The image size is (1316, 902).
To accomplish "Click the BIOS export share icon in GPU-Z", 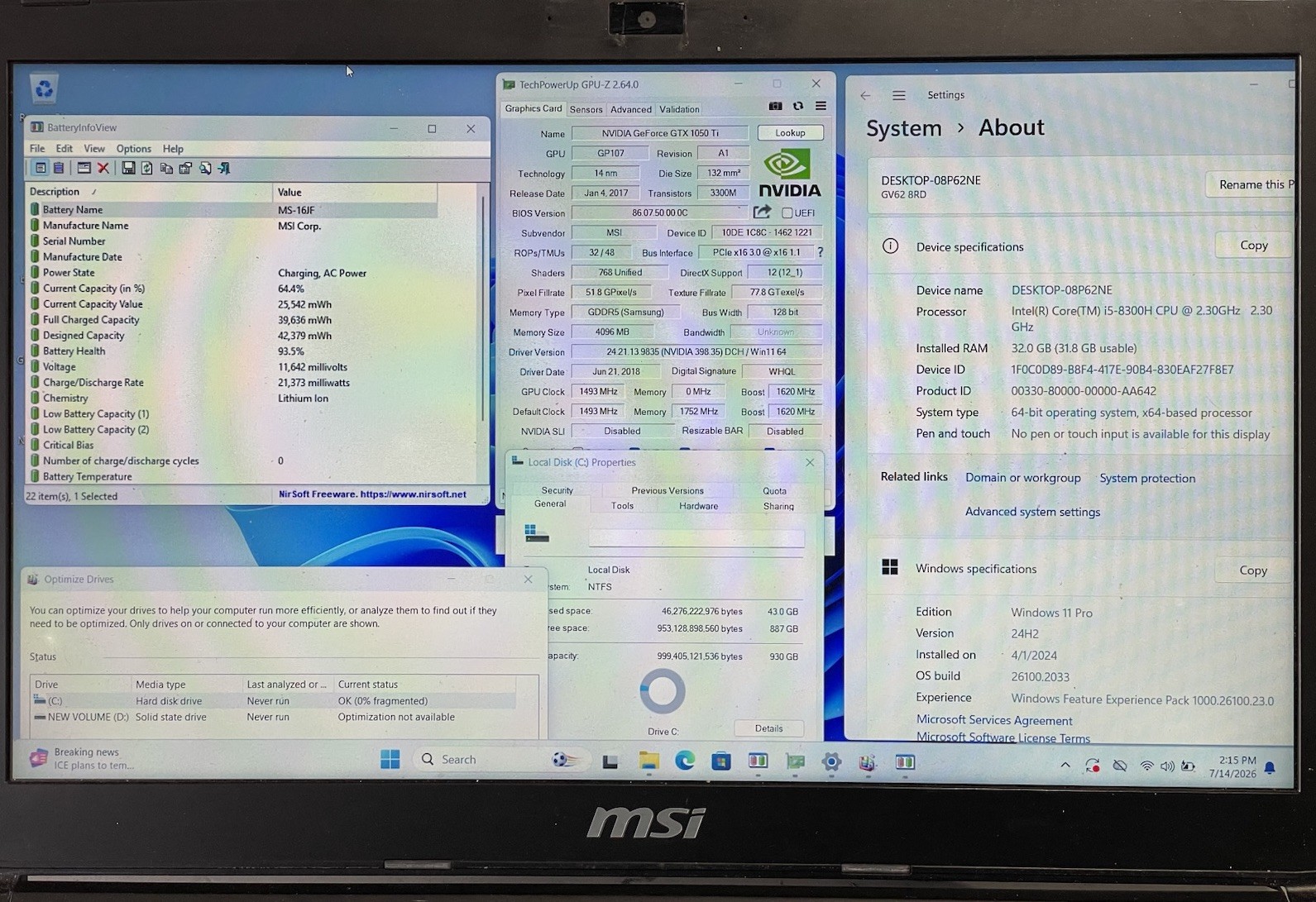I will pyautogui.click(x=762, y=212).
